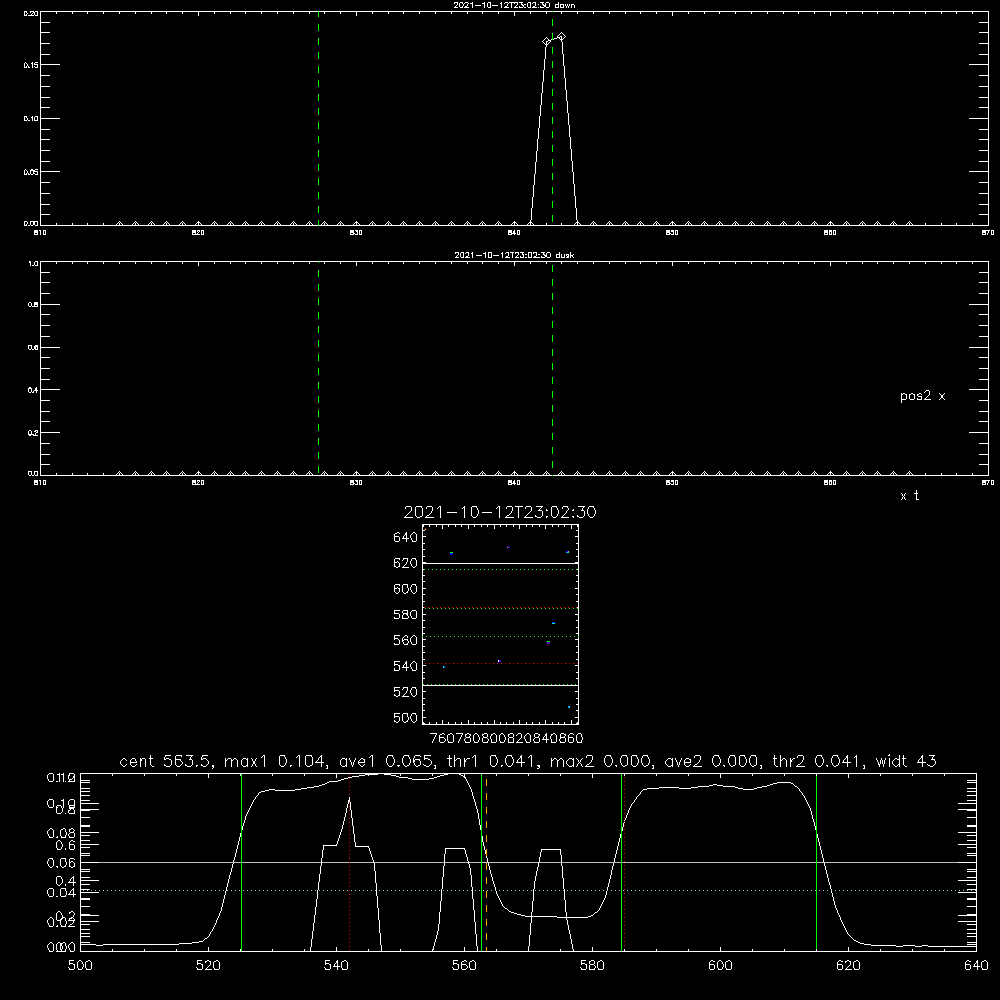Viewport: 1000px width, 1000px height.
Task: Click the green vertical line near 525 in the bottom plot
Action: point(241,862)
